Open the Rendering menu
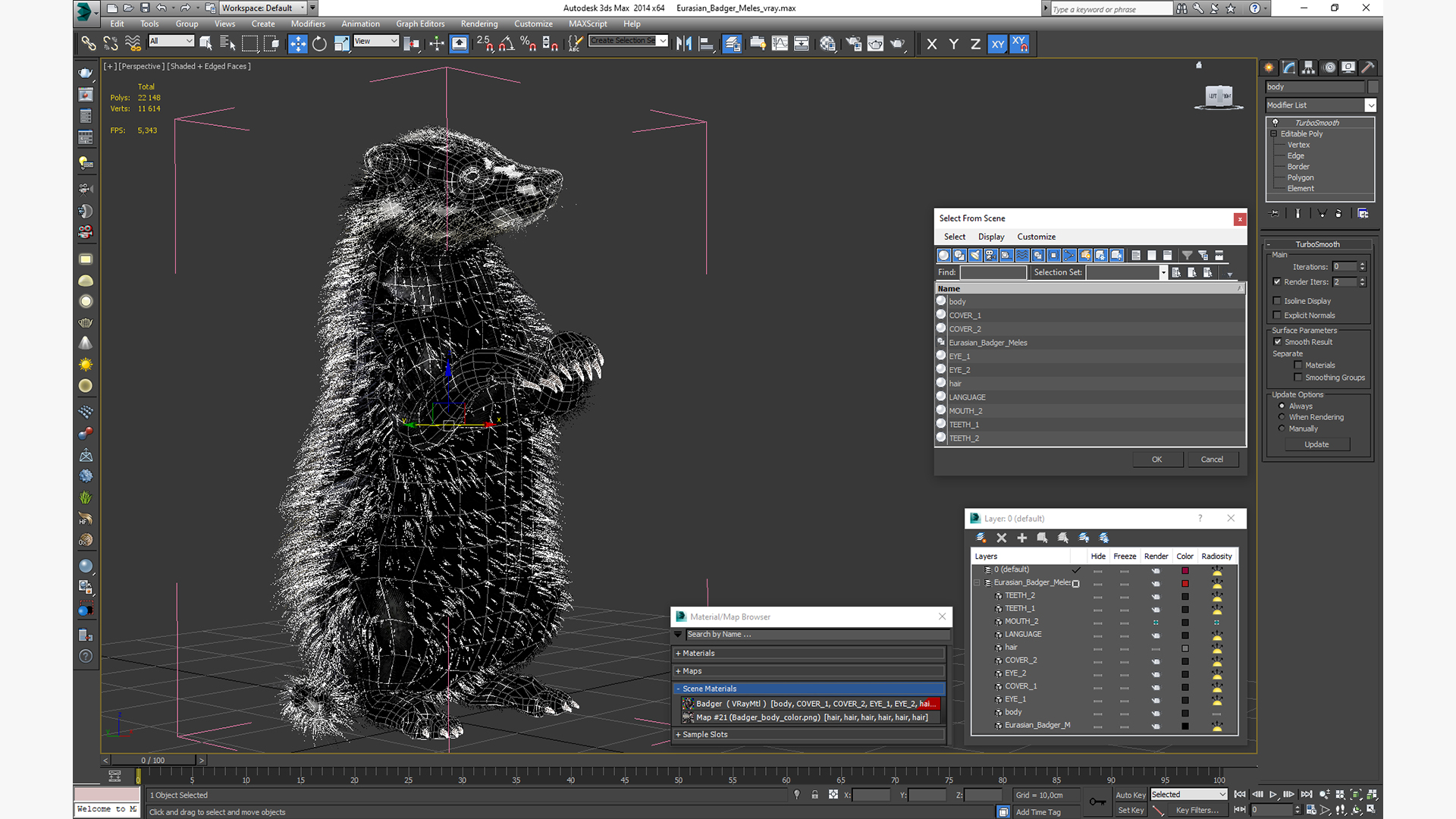Image resolution: width=1456 pixels, height=819 pixels. [x=479, y=24]
